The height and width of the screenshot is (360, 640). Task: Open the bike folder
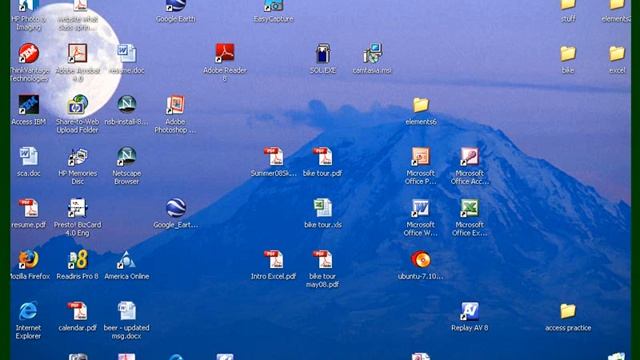pyautogui.click(x=568, y=53)
